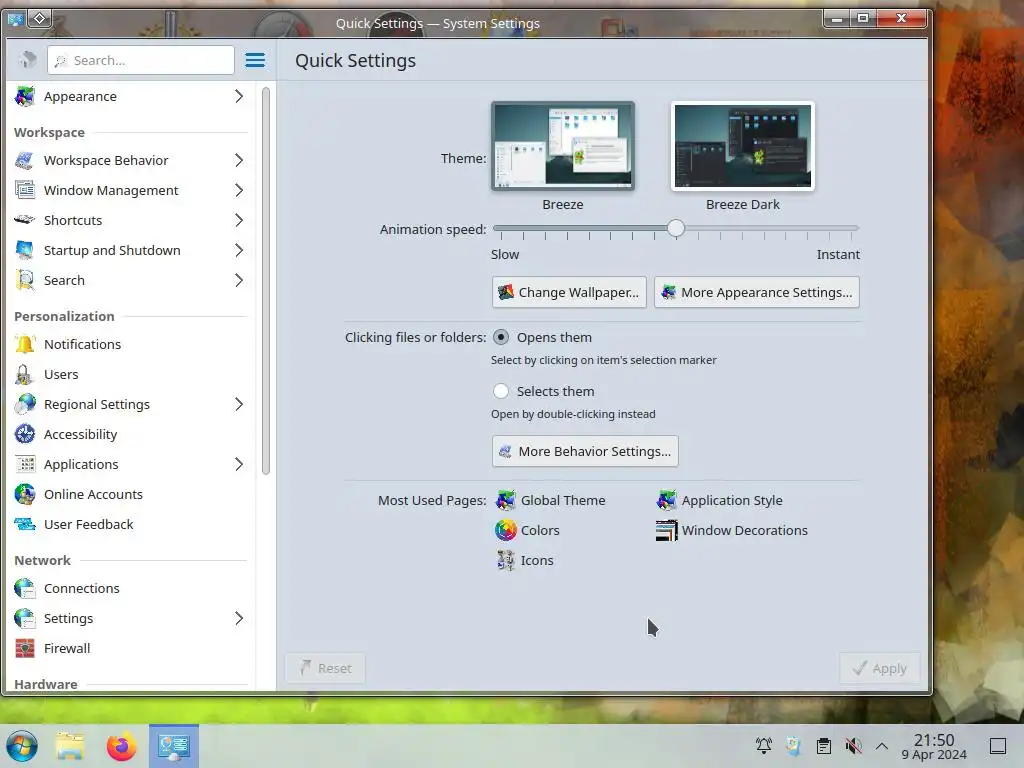Screen dimensions: 1024x768
Task: Expand Regional Settings submenu arrow
Action: [239, 404]
